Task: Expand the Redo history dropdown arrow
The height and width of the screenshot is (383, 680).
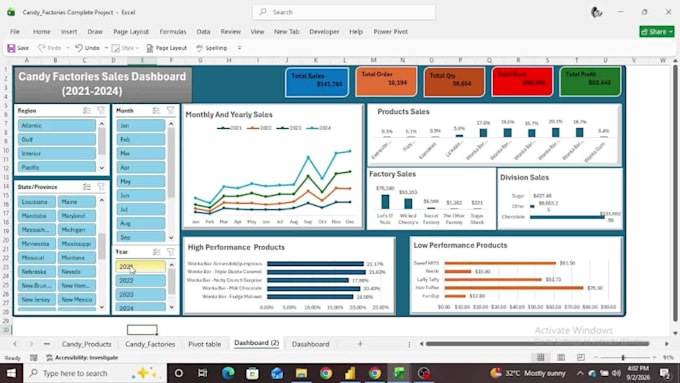Action: point(68,48)
